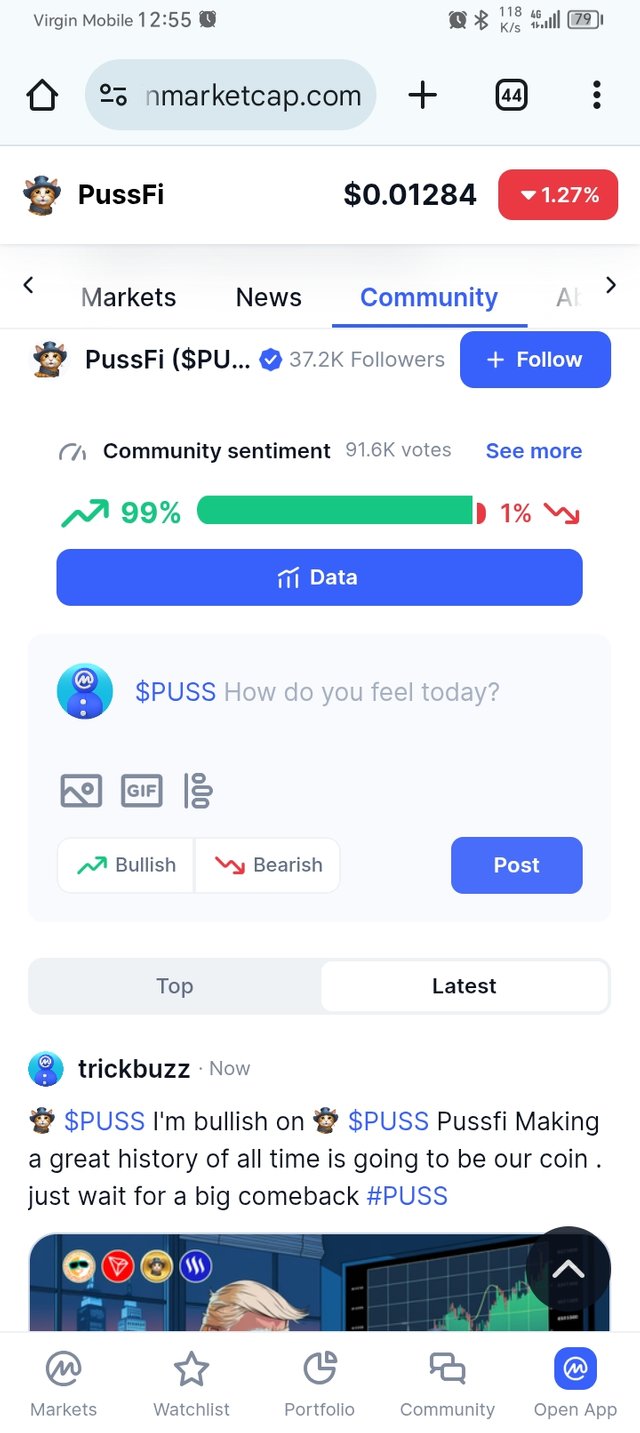Image resolution: width=640 pixels, height=1433 pixels.
Task: Show the next tabs with right chevron
Action: point(611,285)
